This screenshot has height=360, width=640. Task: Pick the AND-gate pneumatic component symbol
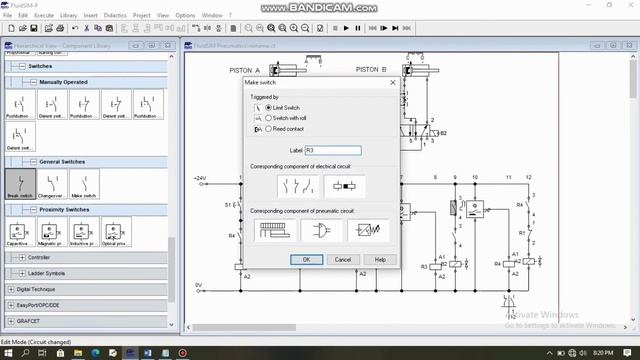click(x=321, y=230)
